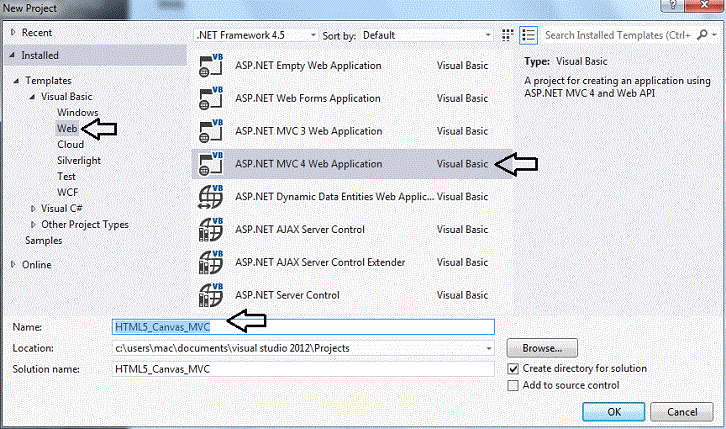Select the WCF template category

coord(68,192)
